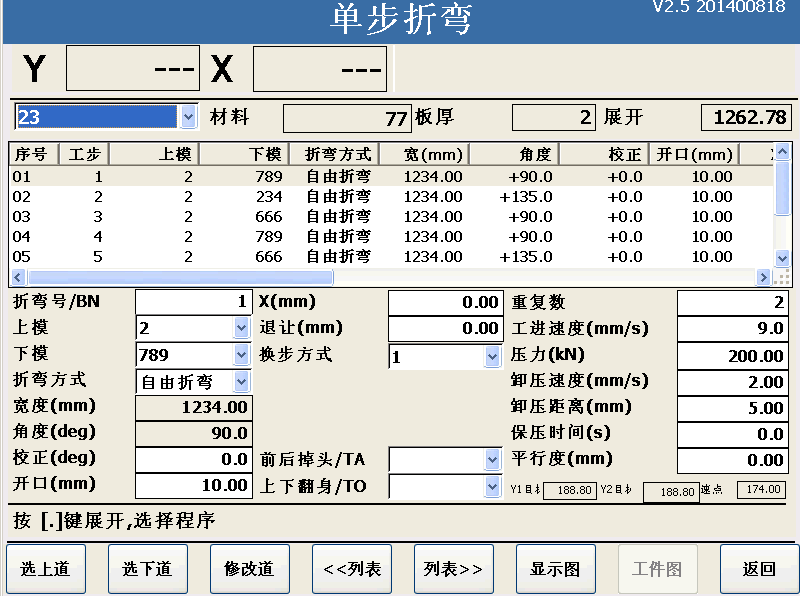Click the 速点 field showing 174.00

(761, 489)
